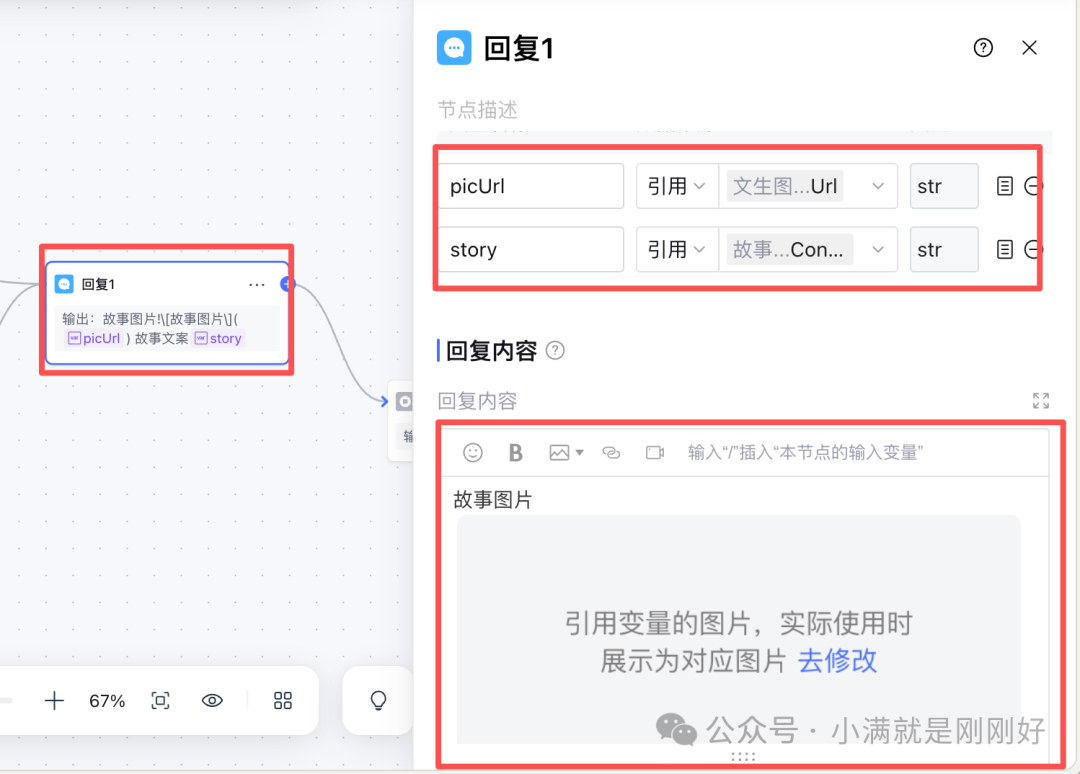Expand the 故事...Con... reference selector

(808, 249)
